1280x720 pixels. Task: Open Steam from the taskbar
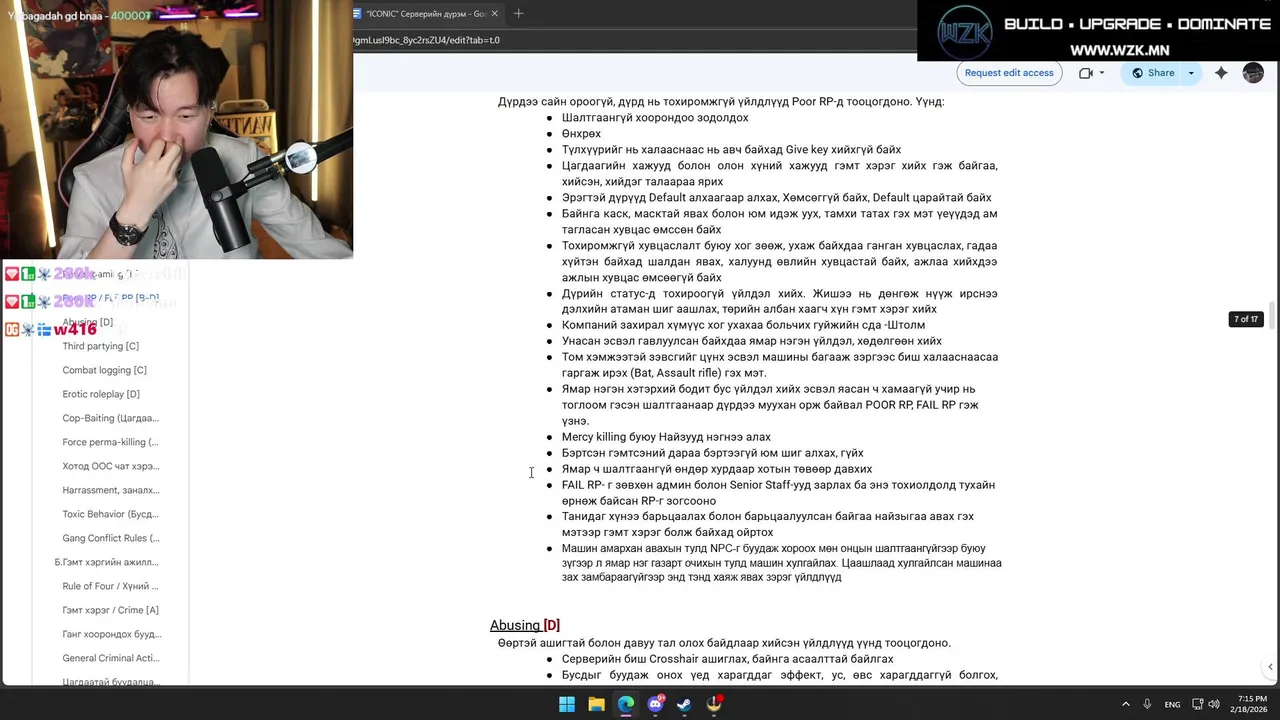point(684,704)
